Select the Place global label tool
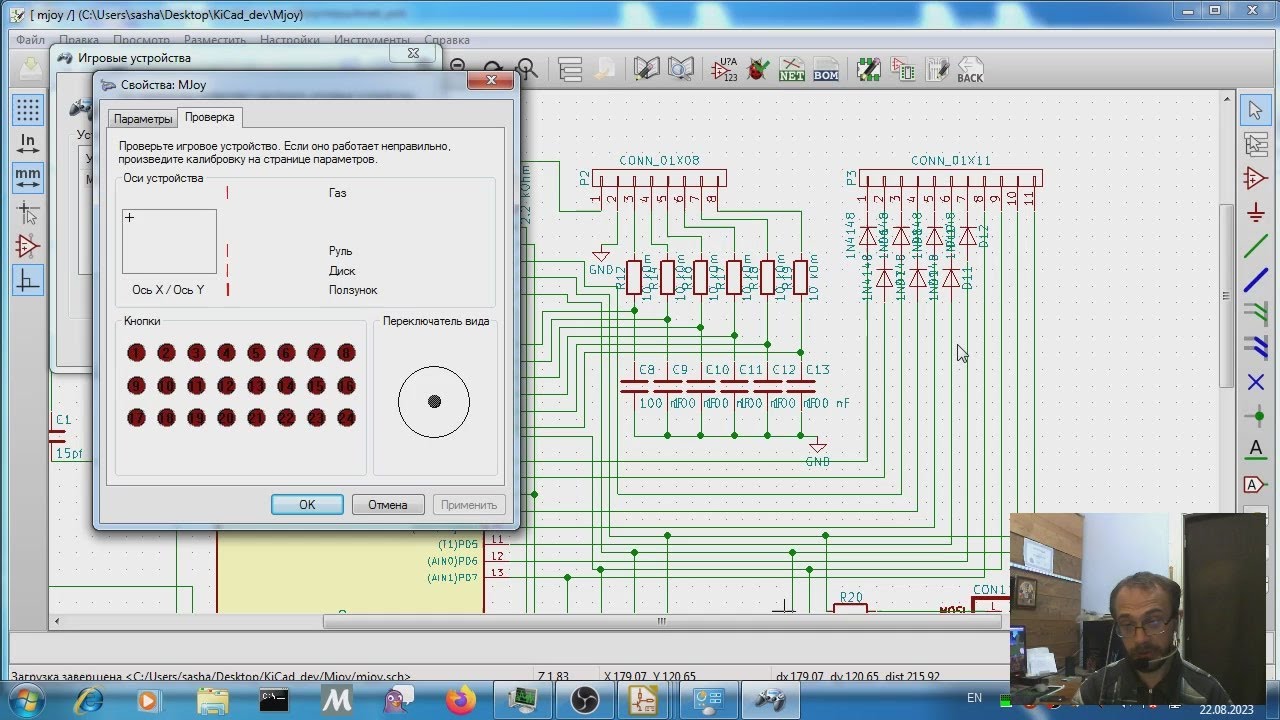Image resolution: width=1280 pixels, height=720 pixels. coord(1256,485)
